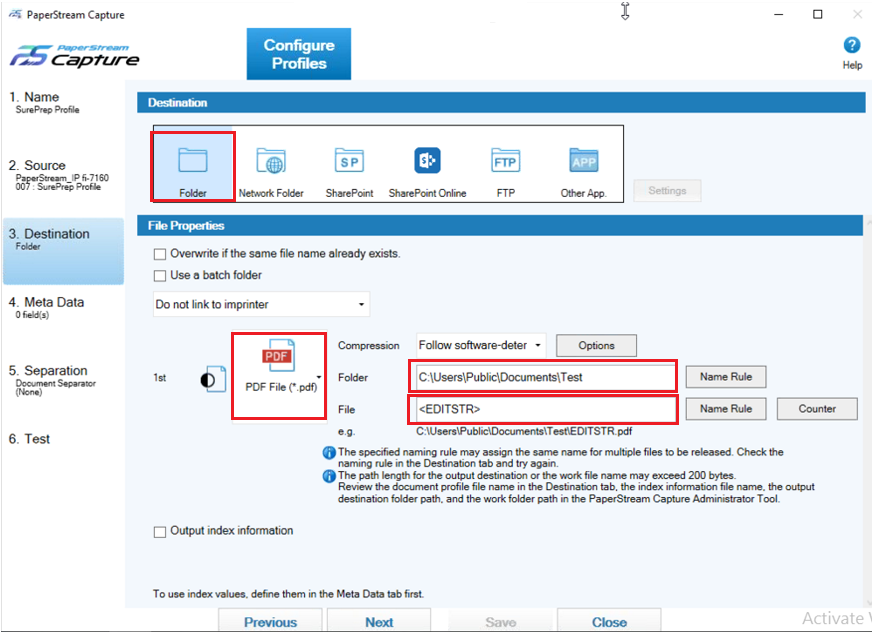Go to step 2. Source
Screen dimensions: 873x636
click(62, 175)
